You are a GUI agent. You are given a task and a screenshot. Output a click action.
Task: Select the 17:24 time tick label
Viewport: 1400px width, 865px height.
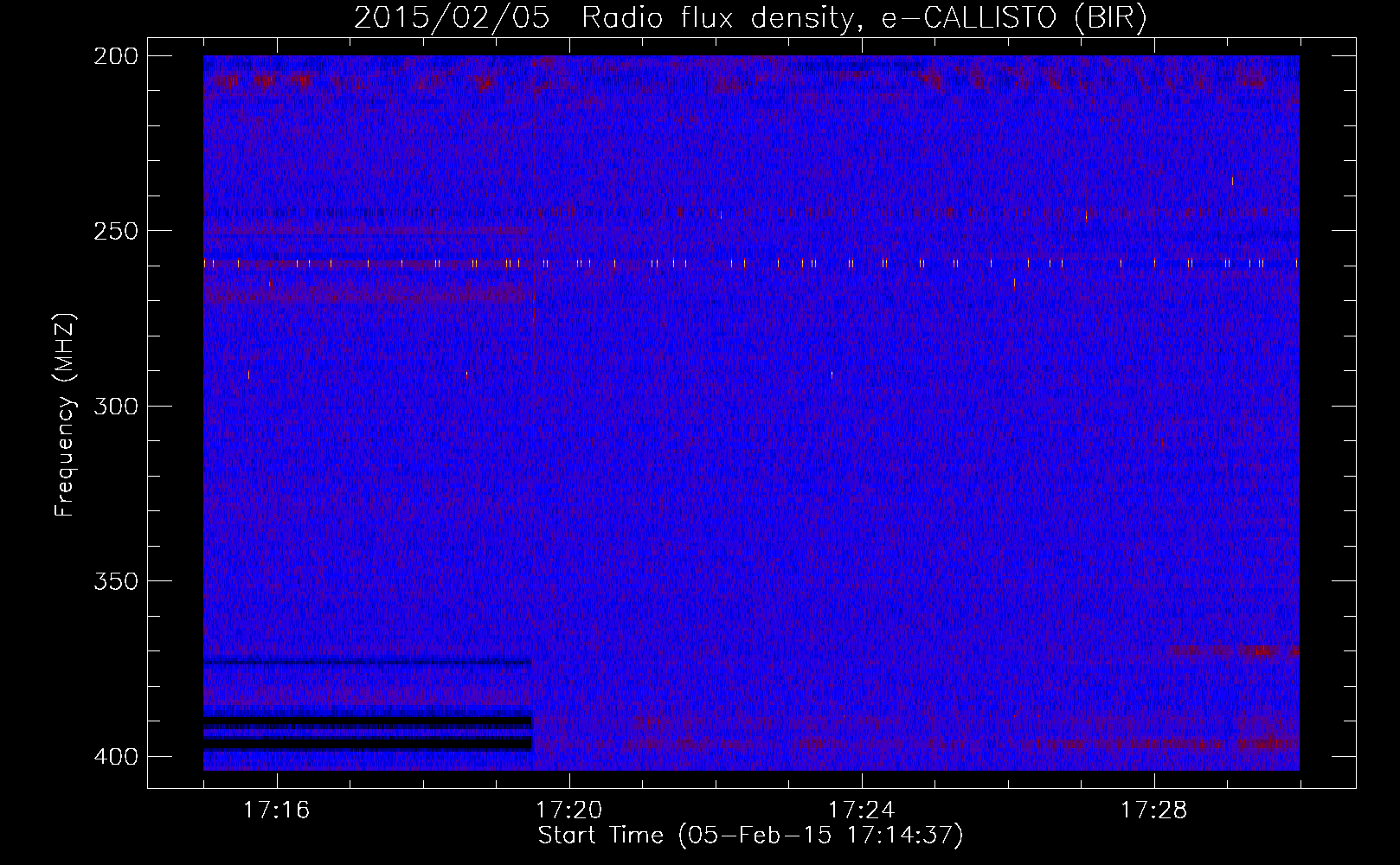[x=862, y=810]
